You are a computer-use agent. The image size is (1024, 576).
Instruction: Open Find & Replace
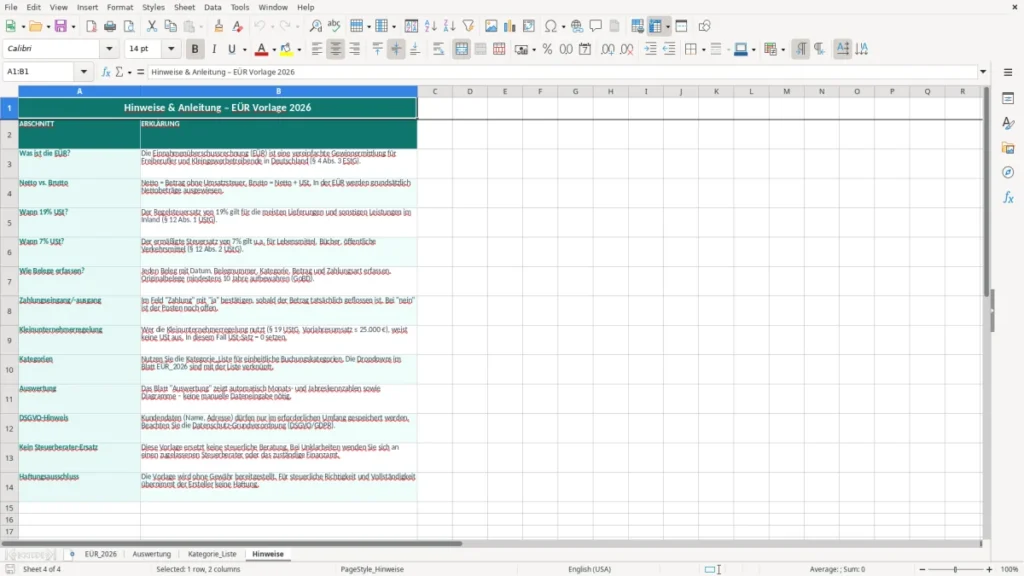pos(315,26)
